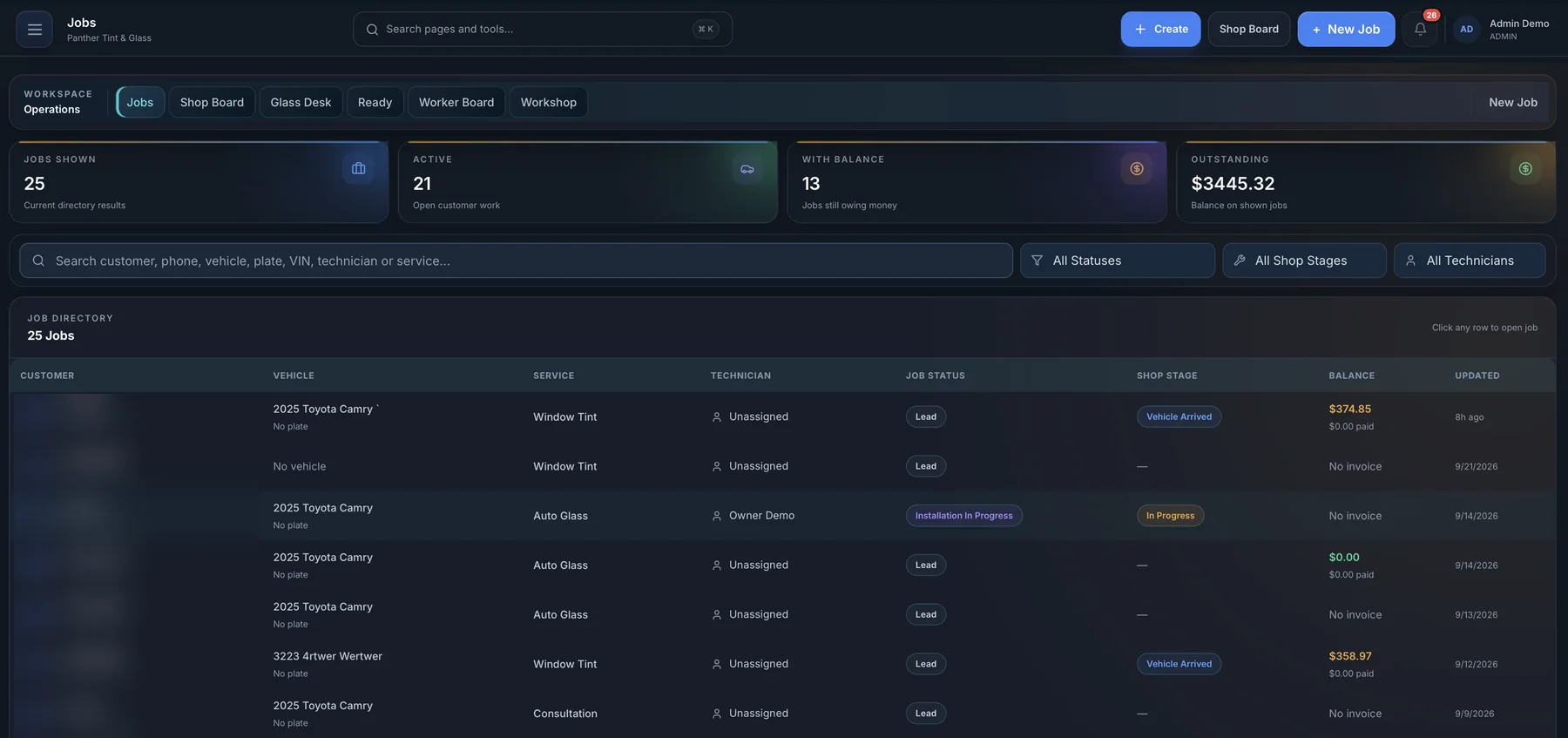The width and height of the screenshot is (1568, 738).
Task: Click the car icon on Active card
Action: [747, 168]
